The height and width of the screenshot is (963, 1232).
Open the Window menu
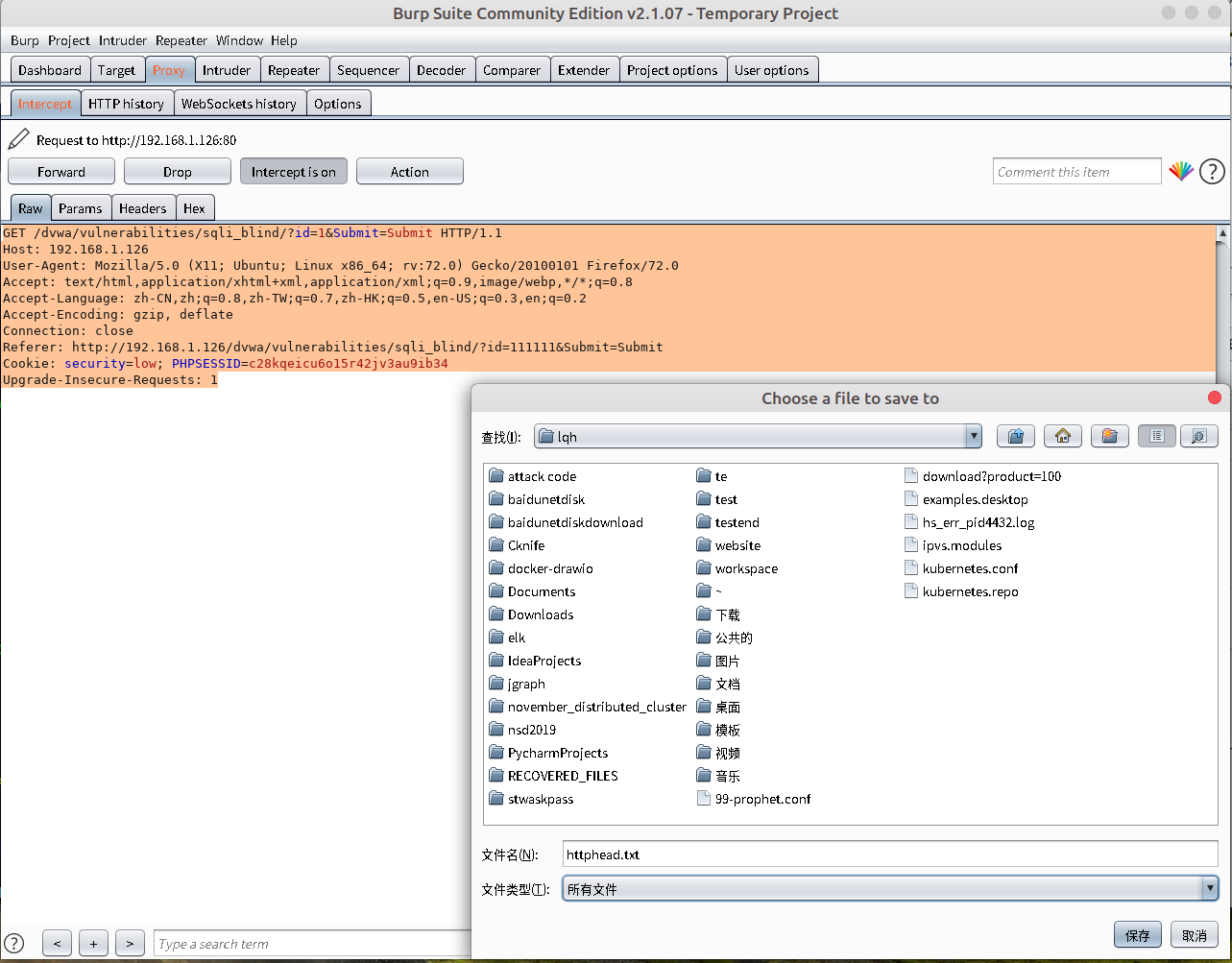click(x=239, y=40)
